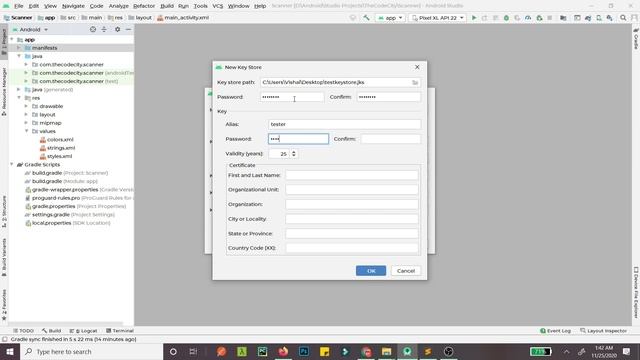Open the VCS menu

tap(218, 6)
